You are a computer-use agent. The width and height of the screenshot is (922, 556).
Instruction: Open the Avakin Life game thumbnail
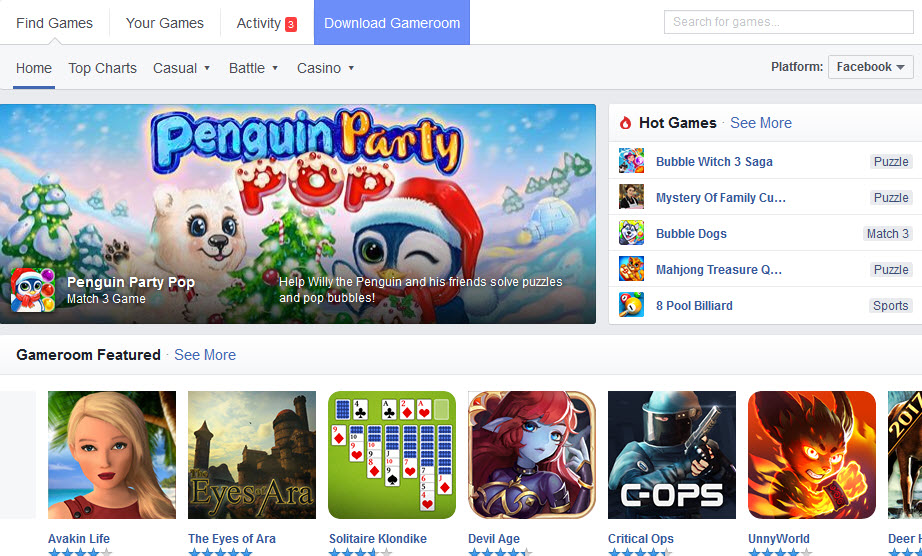tap(112, 454)
